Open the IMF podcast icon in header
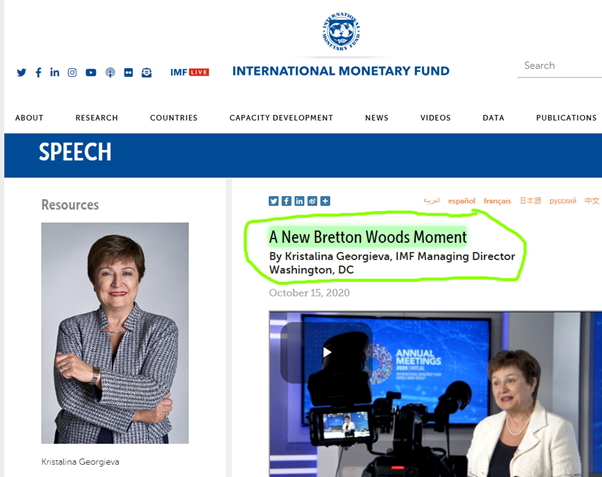 tap(110, 73)
